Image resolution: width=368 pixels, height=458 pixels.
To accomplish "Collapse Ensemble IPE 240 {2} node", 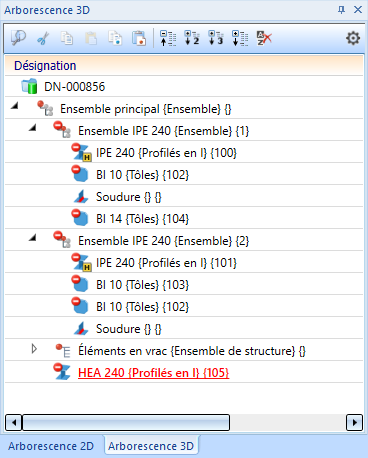I will click(32, 238).
